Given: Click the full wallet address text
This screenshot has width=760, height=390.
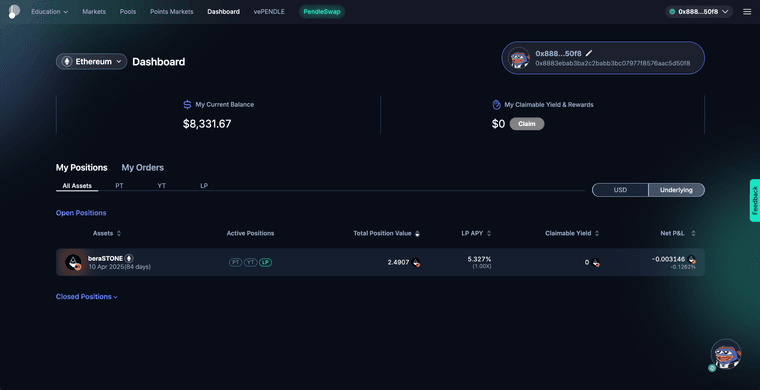Looking at the screenshot, I should [613, 63].
